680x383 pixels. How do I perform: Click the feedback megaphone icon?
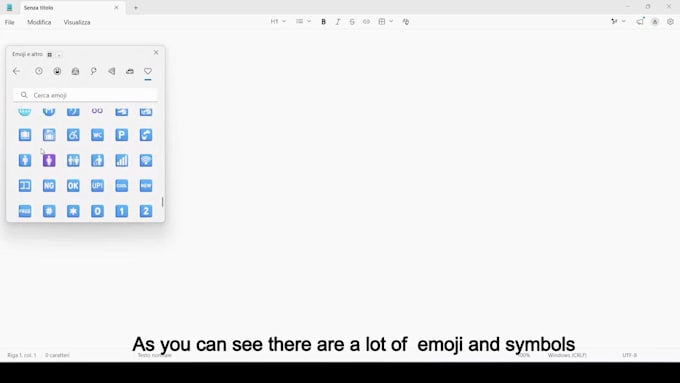(640, 21)
